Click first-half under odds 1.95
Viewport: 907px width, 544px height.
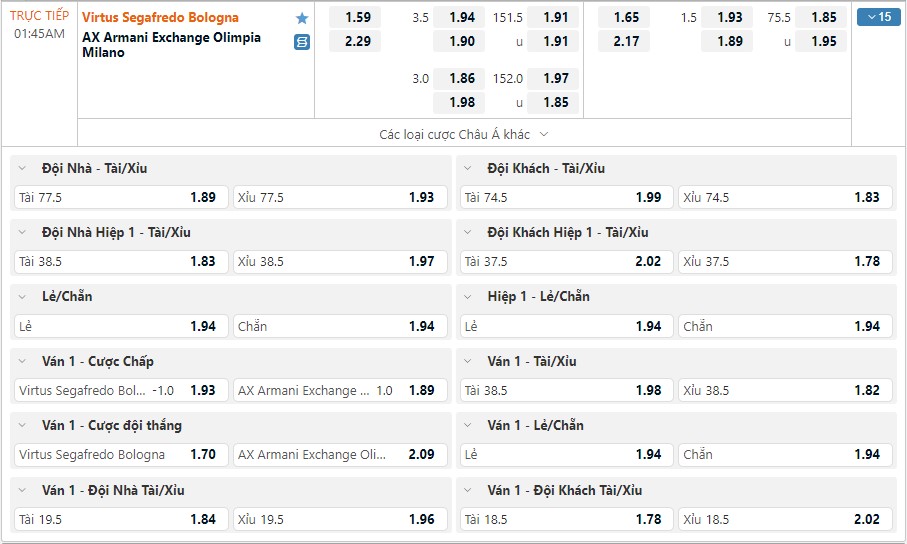[x=821, y=42]
